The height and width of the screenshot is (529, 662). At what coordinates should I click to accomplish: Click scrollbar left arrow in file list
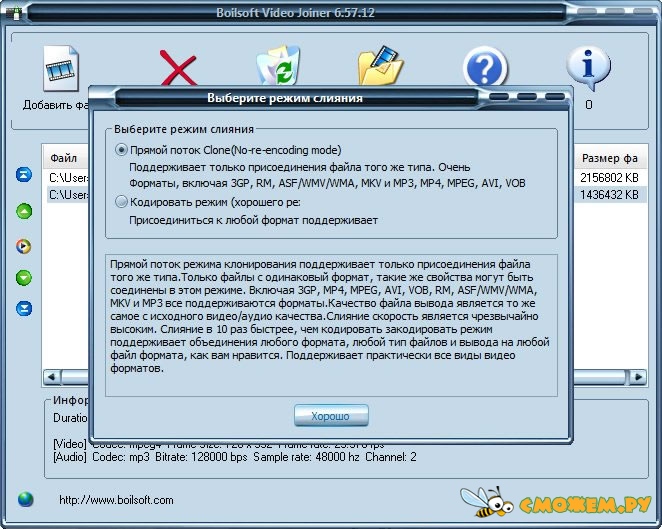52,377
